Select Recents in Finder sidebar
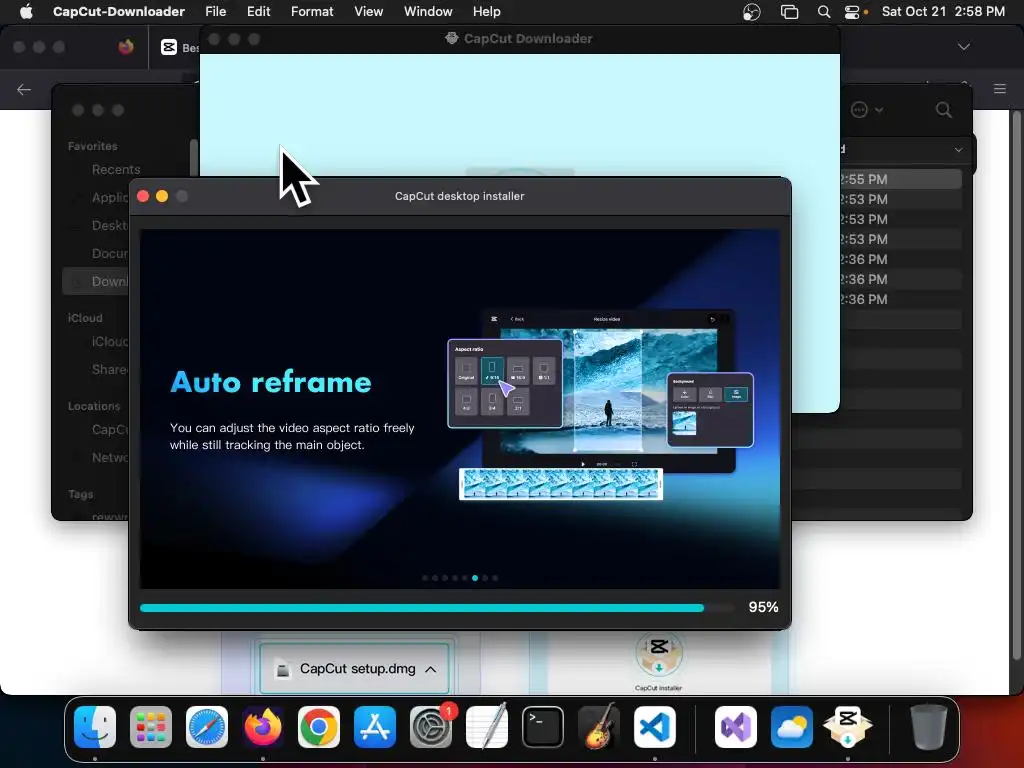Screen dimensions: 1024x768 pos(116,170)
